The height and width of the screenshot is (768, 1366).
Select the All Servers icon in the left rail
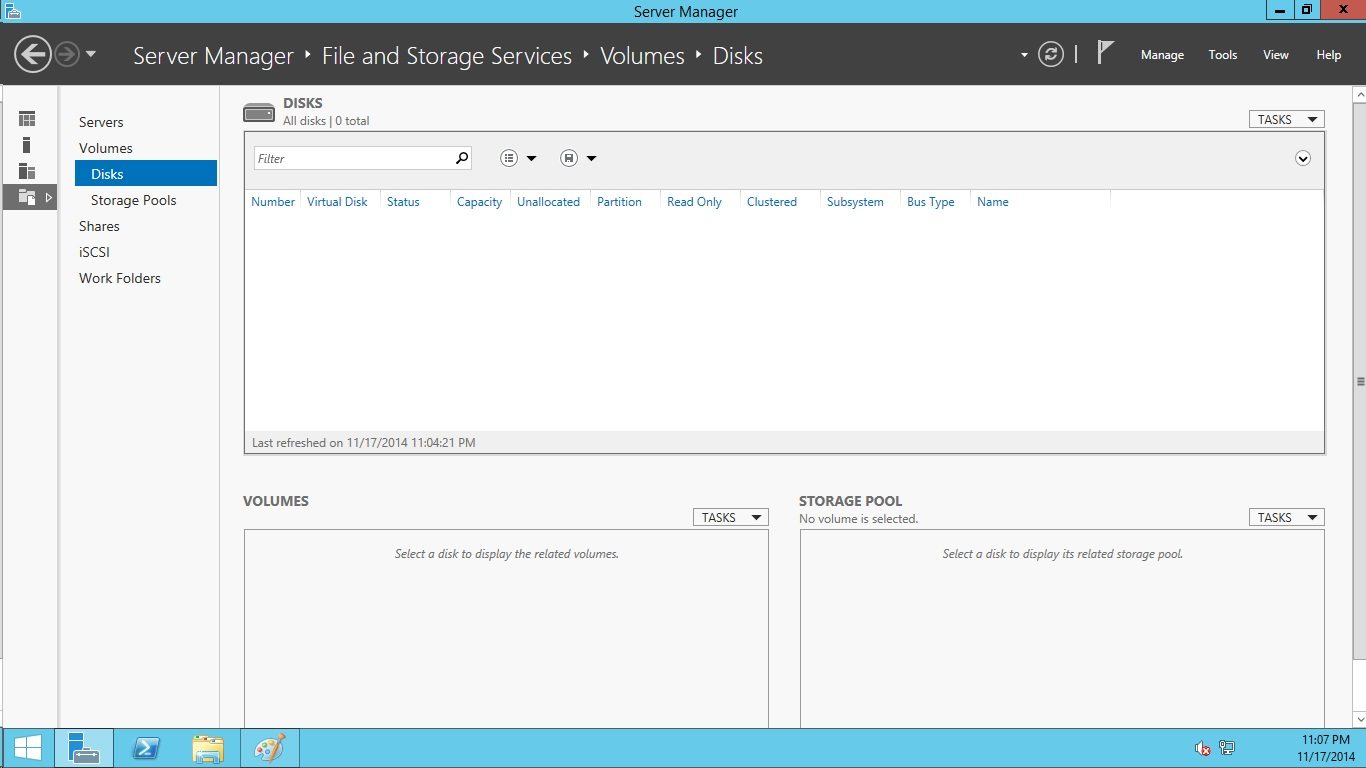coord(27,171)
